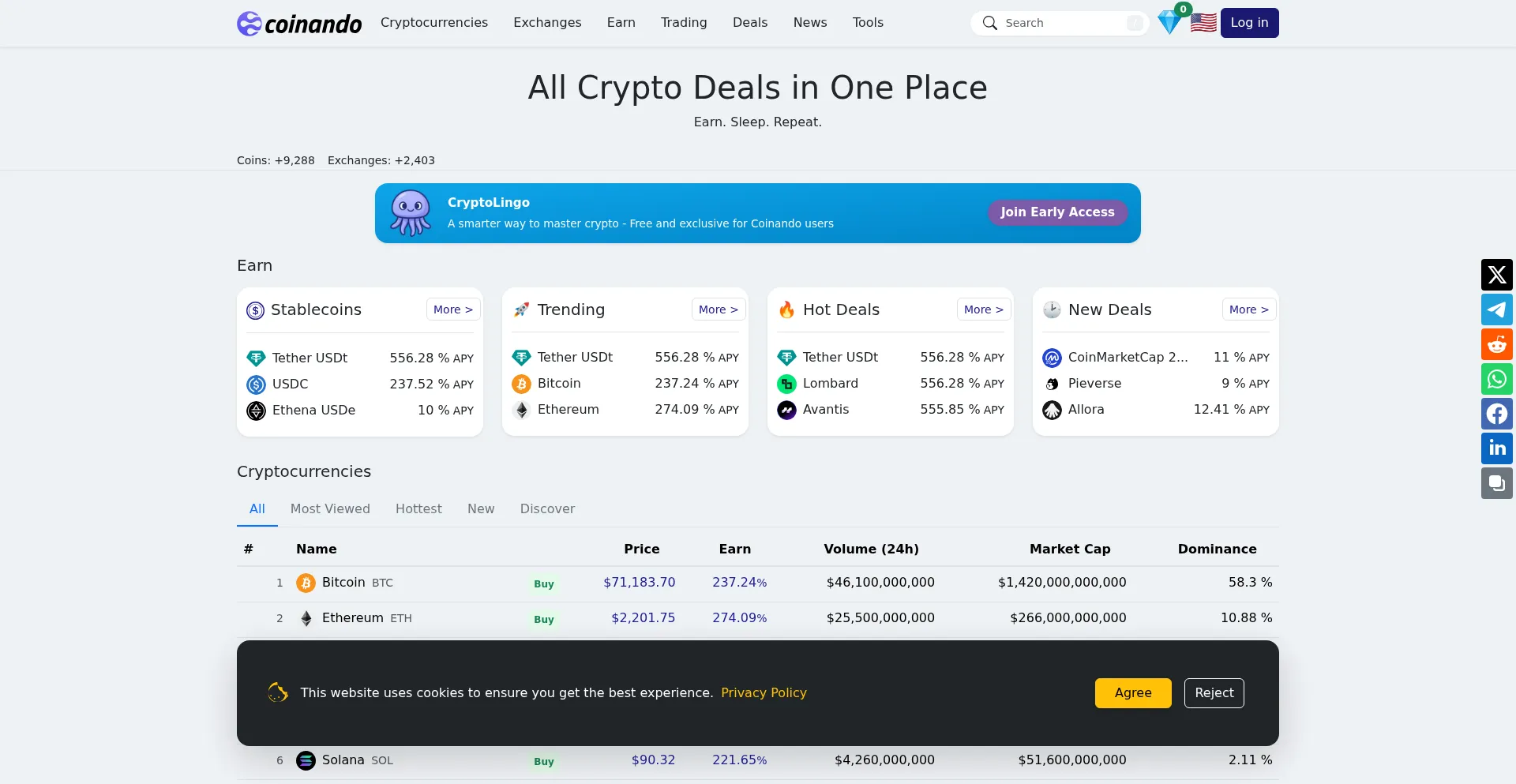Click Ethereum earn rate 274.09%
The image size is (1516, 784).
click(739, 618)
